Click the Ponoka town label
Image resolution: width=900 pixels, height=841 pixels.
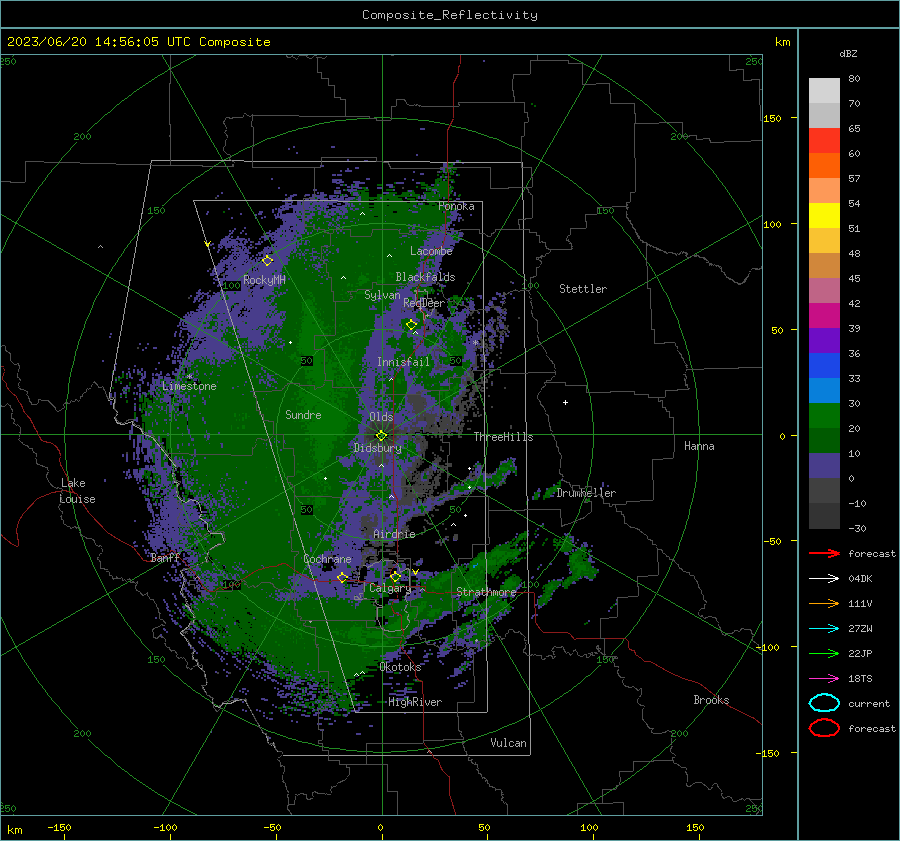tap(456, 206)
